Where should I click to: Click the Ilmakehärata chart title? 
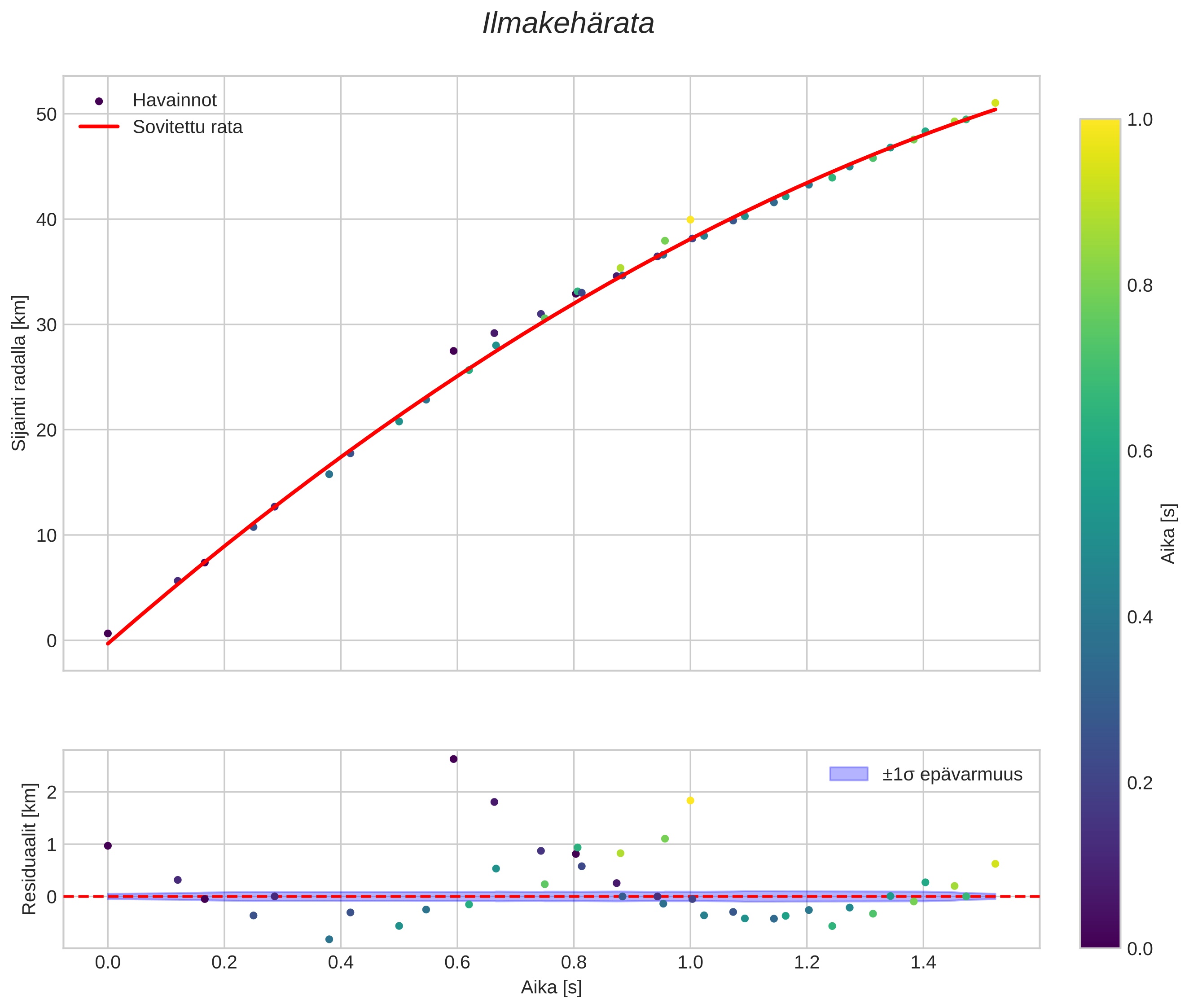click(x=568, y=24)
